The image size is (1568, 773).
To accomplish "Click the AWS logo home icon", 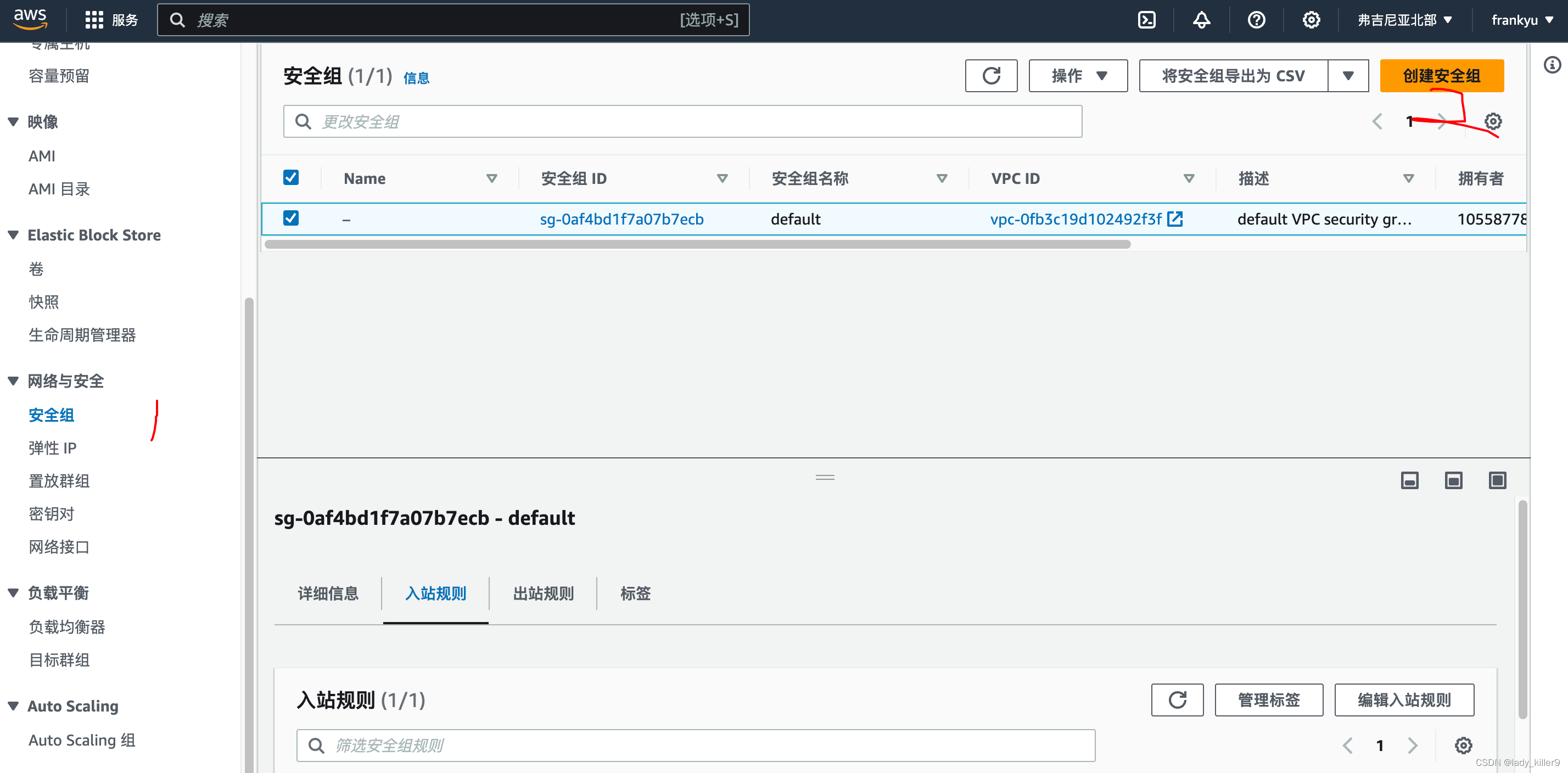I will (x=30, y=19).
